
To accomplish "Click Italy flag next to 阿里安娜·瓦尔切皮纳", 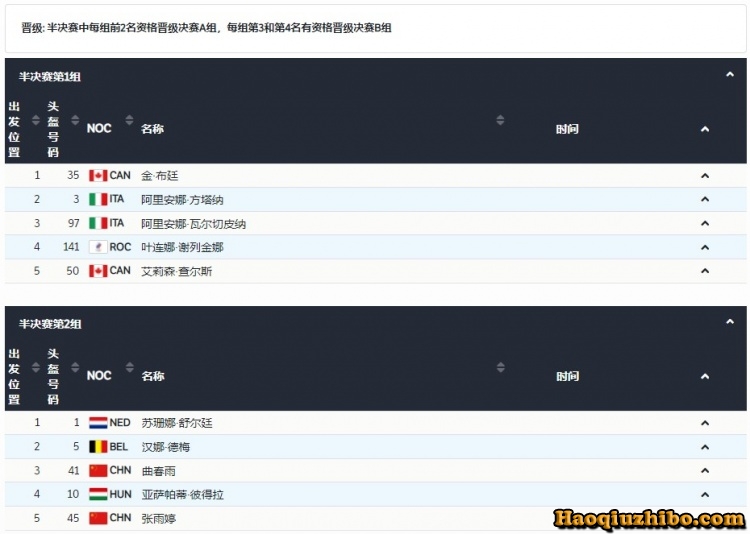I will pos(98,223).
